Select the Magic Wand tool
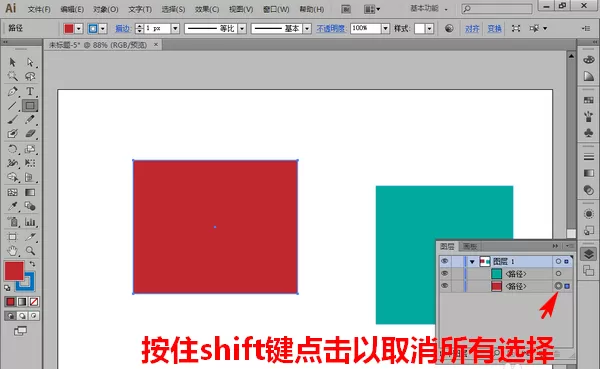This screenshot has width=600, height=369. [x=12, y=76]
